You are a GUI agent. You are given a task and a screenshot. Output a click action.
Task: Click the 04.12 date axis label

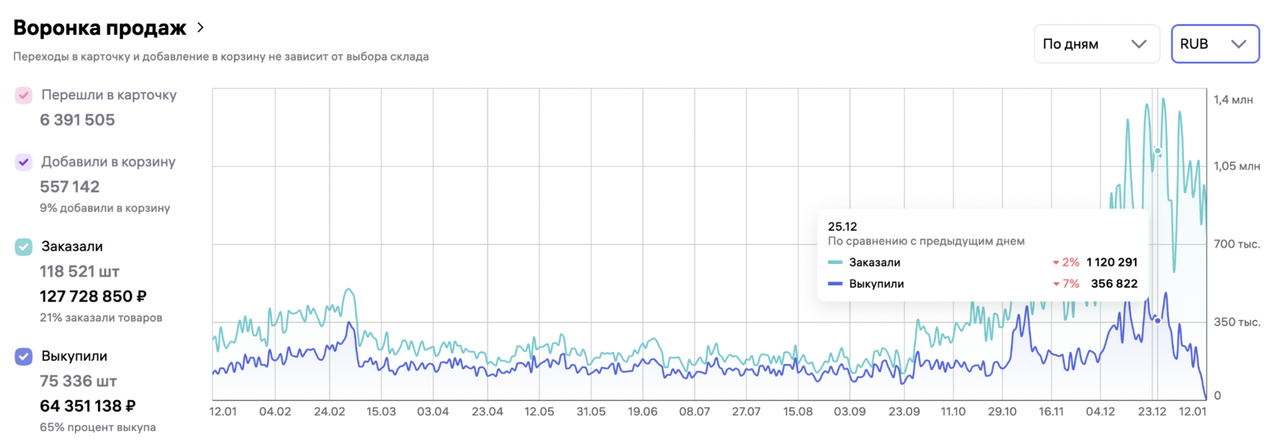(x=1101, y=411)
